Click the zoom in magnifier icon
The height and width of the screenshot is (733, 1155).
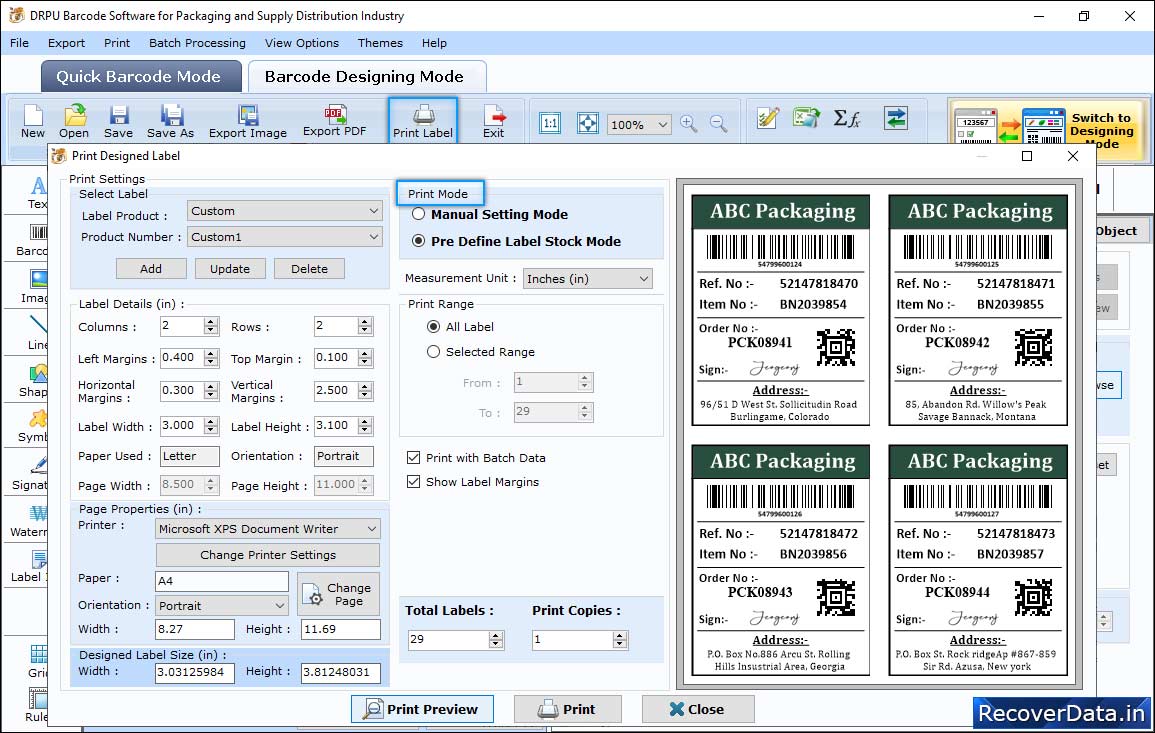tap(689, 124)
